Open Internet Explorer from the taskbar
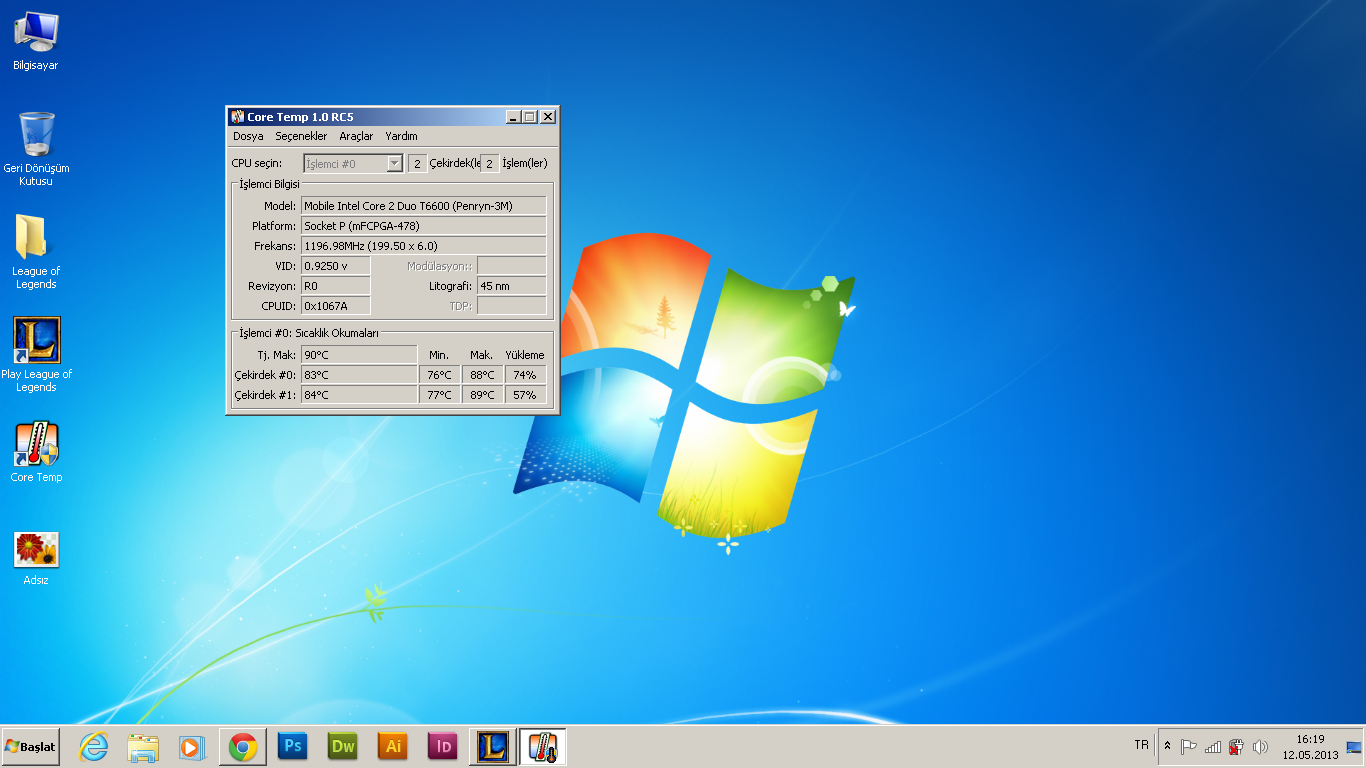 (x=94, y=746)
